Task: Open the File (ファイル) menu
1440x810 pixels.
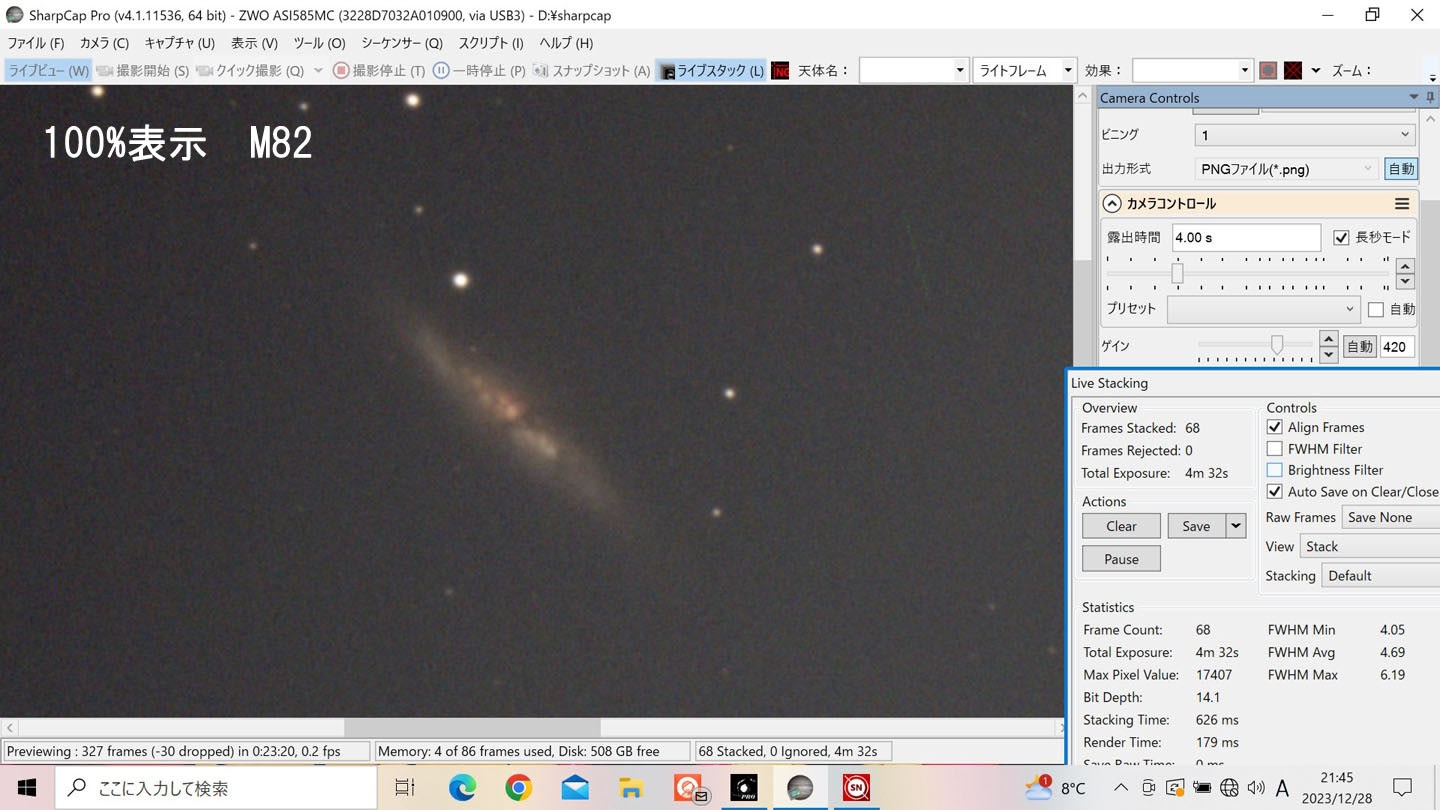Action: click(36, 43)
